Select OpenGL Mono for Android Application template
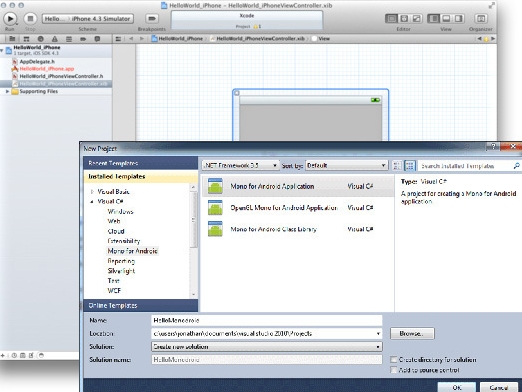The image size is (522, 392). tap(298, 208)
